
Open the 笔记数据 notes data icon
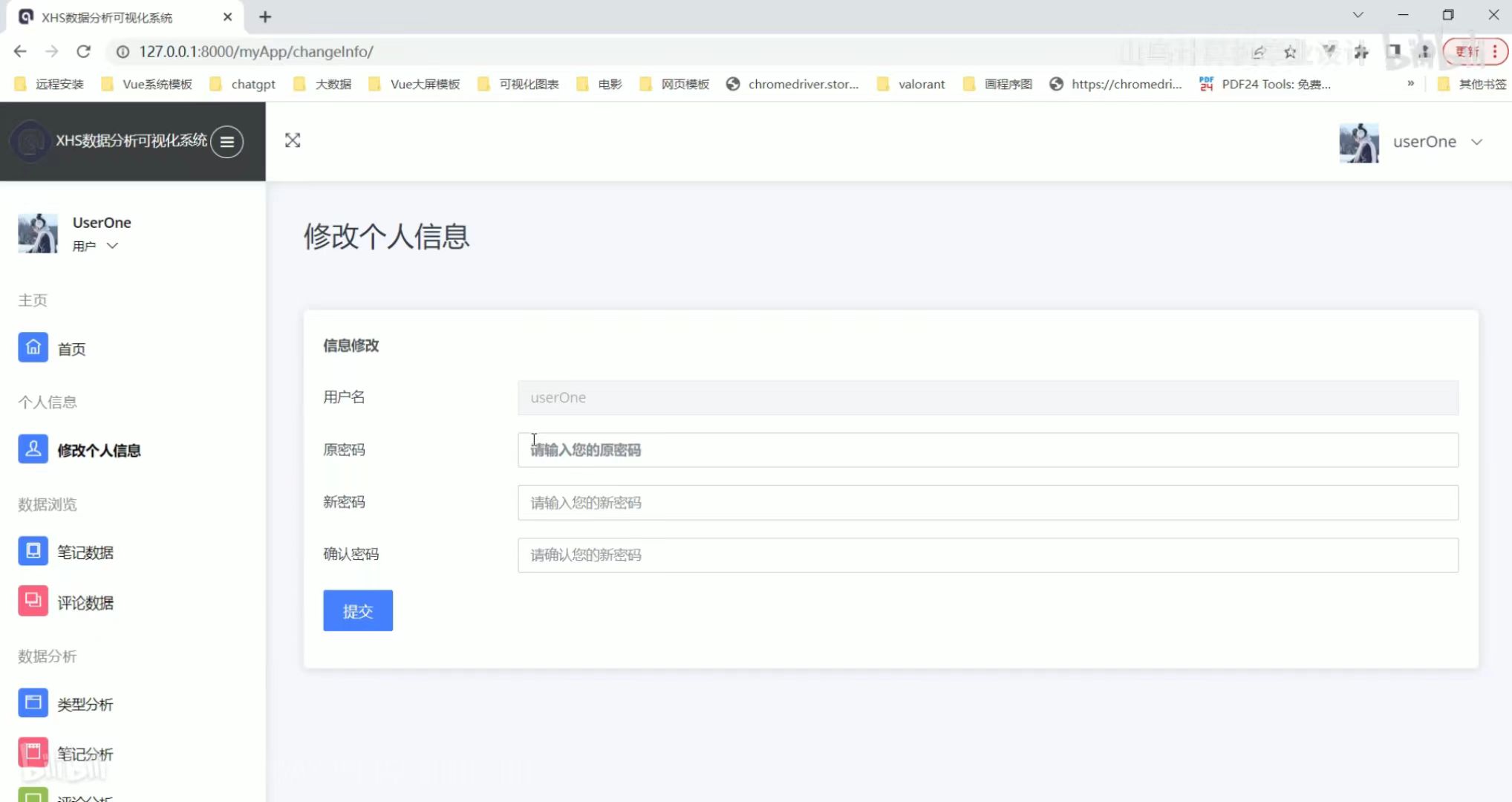33,551
